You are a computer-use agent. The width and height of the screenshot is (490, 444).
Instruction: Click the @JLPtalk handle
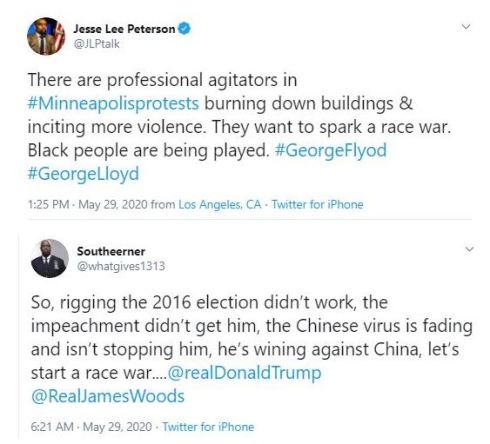96,44
